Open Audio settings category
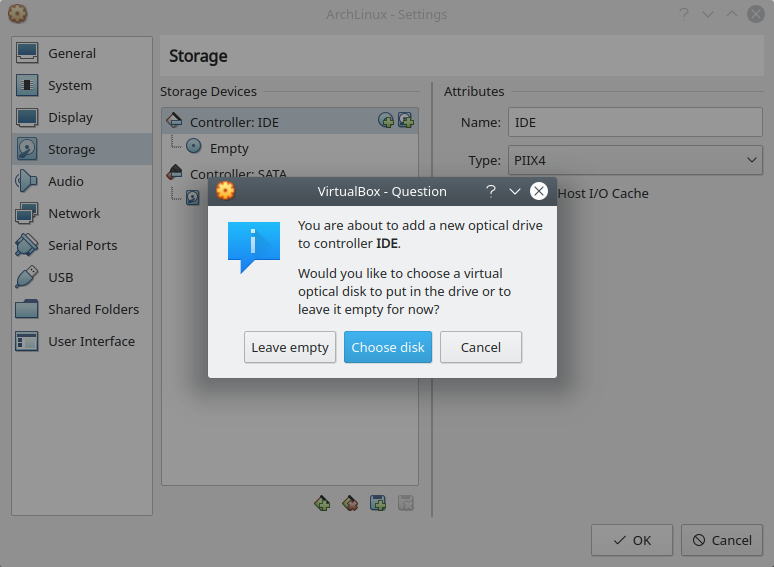The width and height of the screenshot is (774, 567). [82, 181]
